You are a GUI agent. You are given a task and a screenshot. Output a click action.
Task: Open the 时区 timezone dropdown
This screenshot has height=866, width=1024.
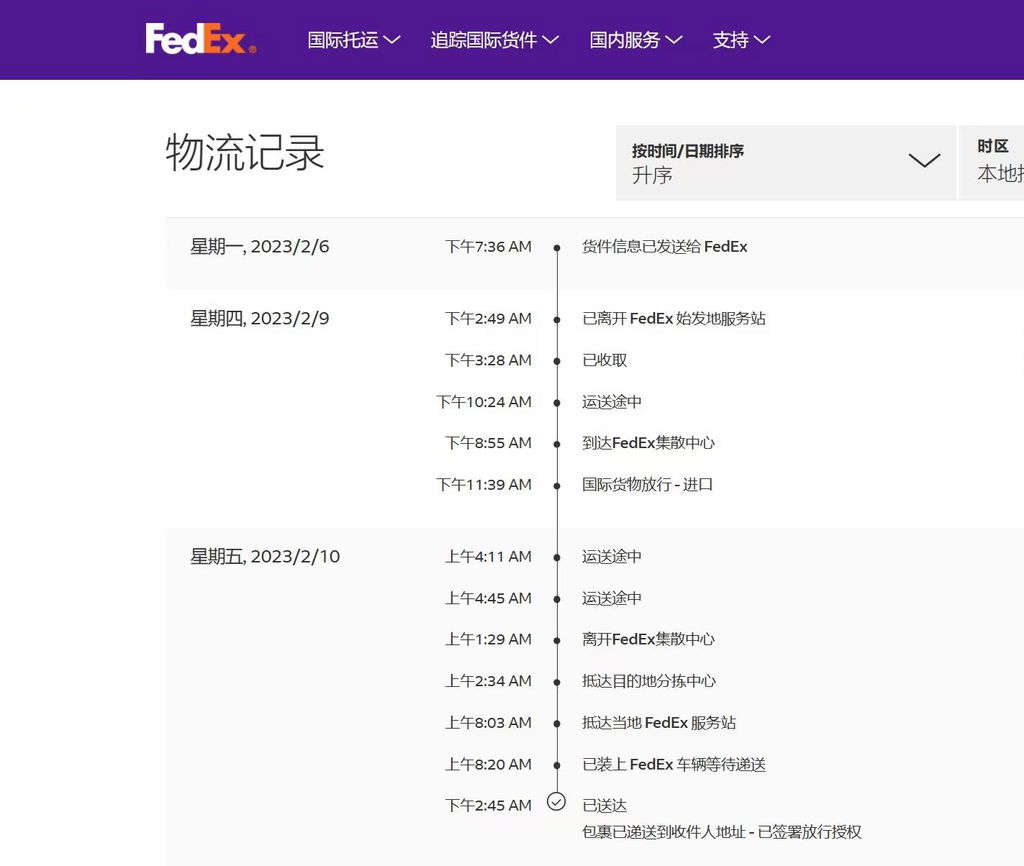pyautogui.click(x=991, y=163)
